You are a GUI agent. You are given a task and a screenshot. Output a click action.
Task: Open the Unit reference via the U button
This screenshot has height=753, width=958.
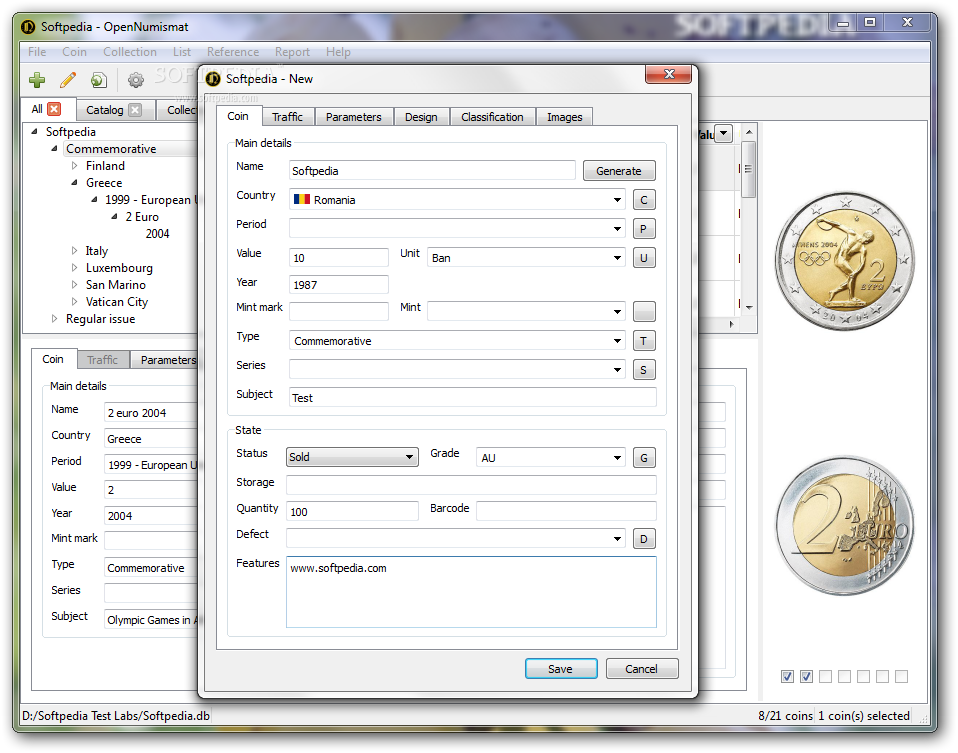(643, 258)
